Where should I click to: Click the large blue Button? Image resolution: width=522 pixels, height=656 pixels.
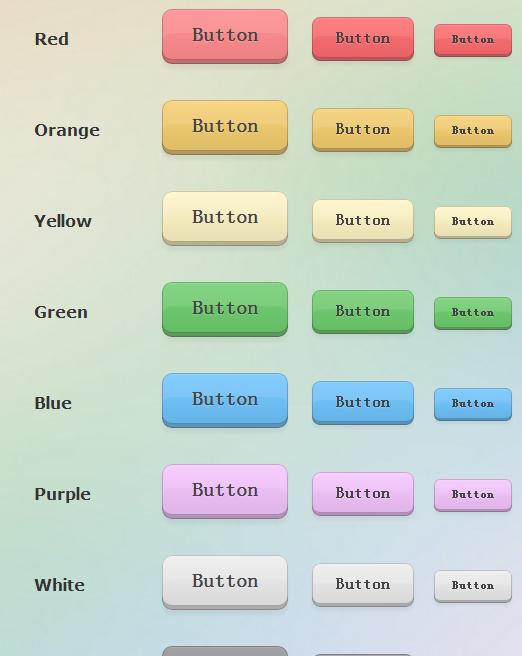[225, 400]
